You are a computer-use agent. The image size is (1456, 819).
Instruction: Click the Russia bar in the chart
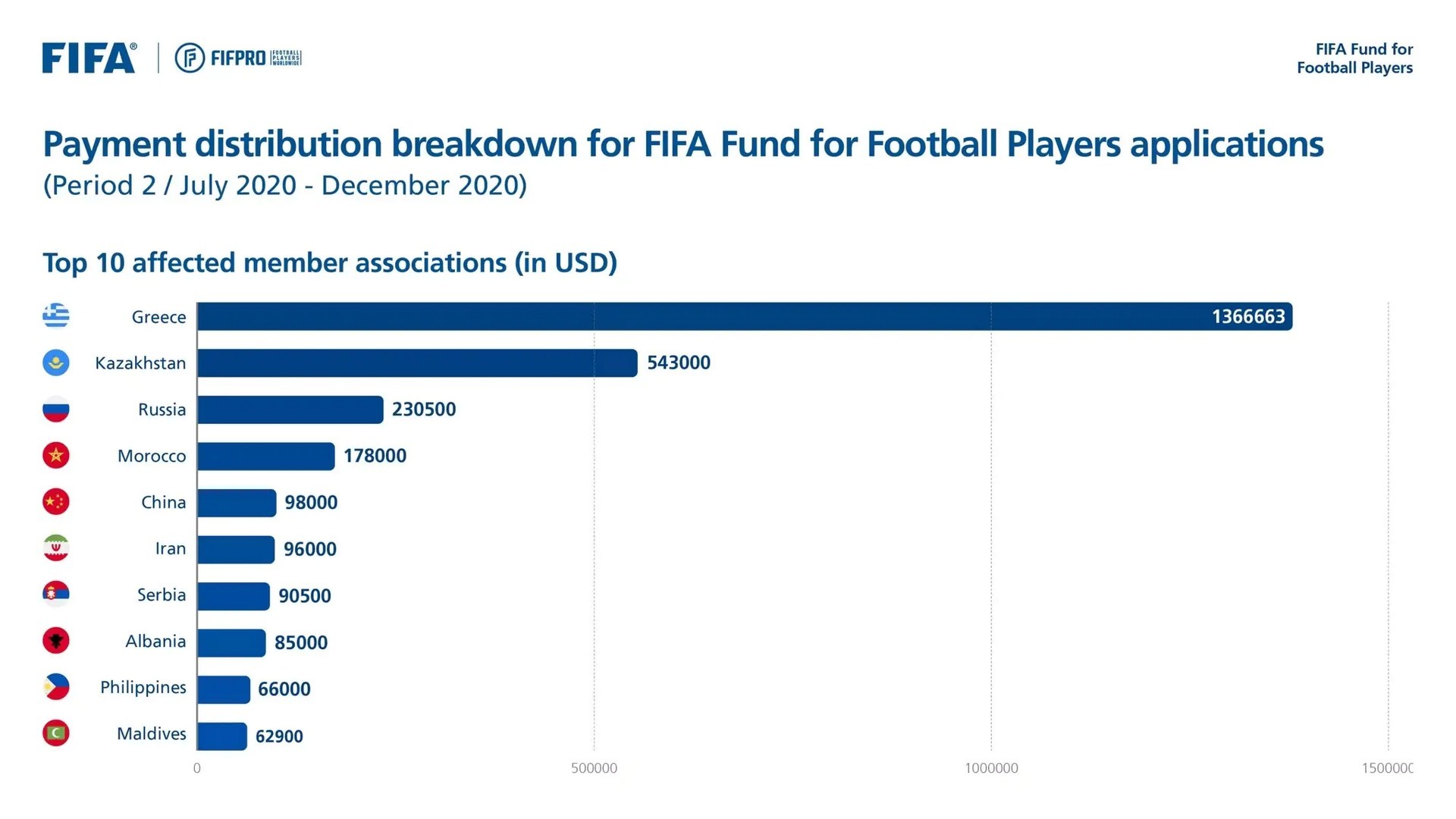290,409
